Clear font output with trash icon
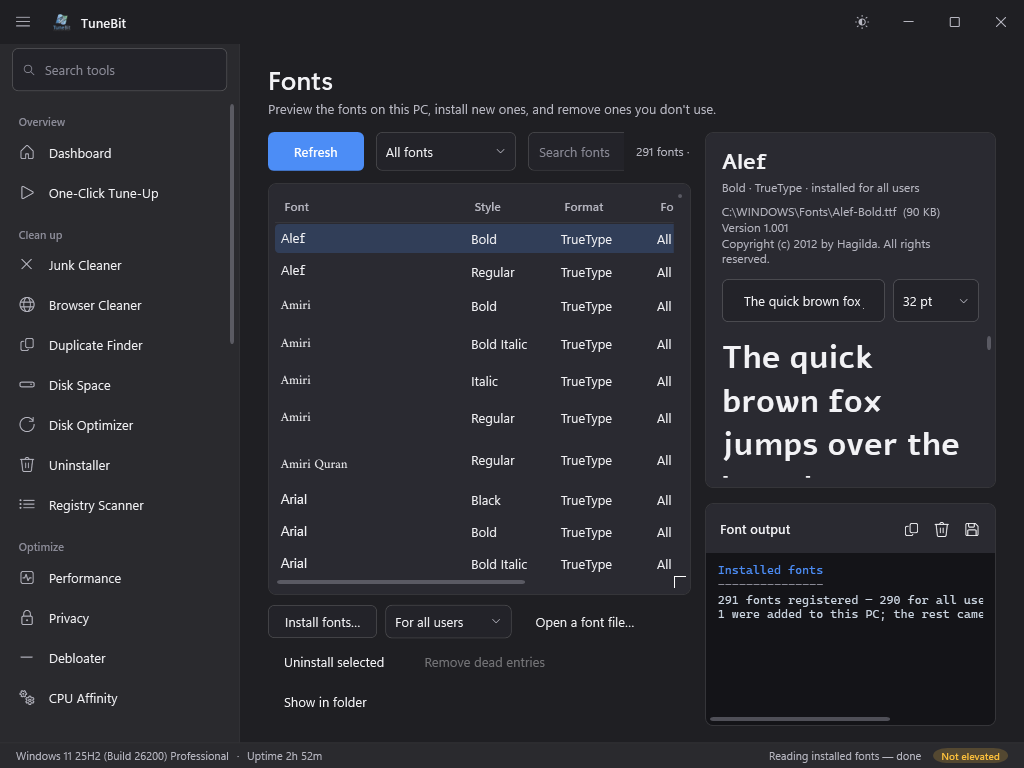Image resolution: width=1024 pixels, height=768 pixels. pyautogui.click(x=941, y=530)
